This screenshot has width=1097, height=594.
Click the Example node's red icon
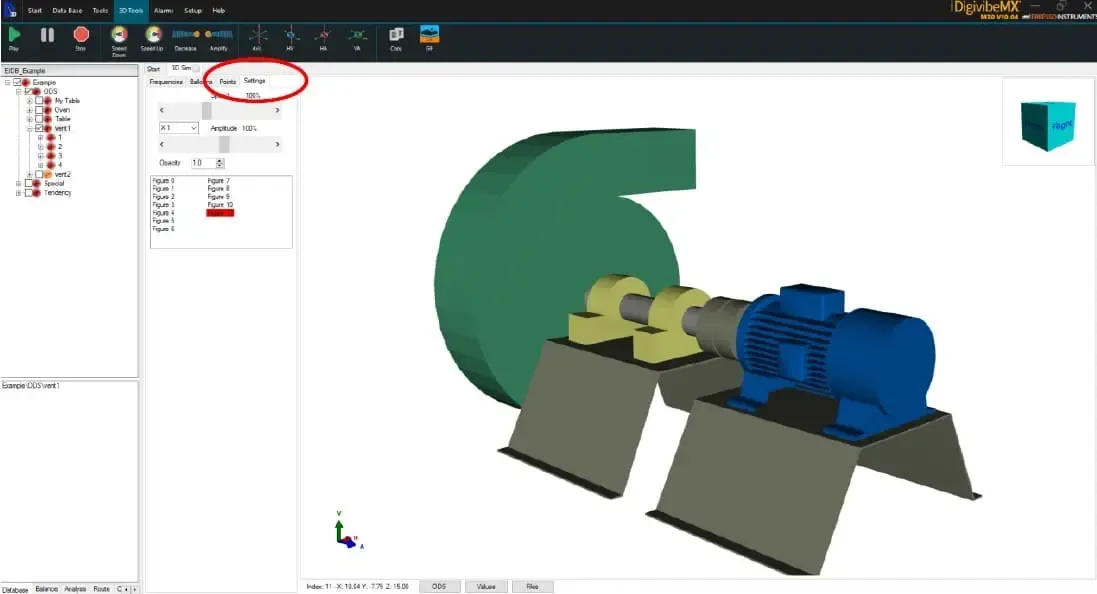26,83
